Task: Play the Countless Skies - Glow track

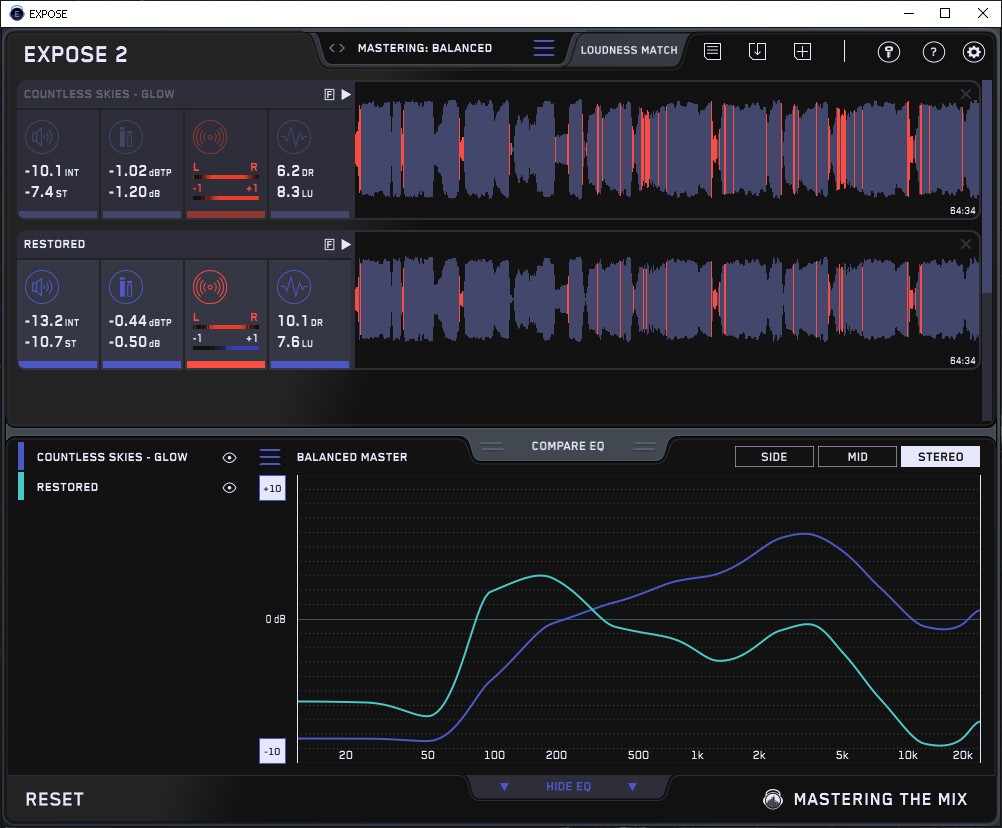Action: click(346, 94)
